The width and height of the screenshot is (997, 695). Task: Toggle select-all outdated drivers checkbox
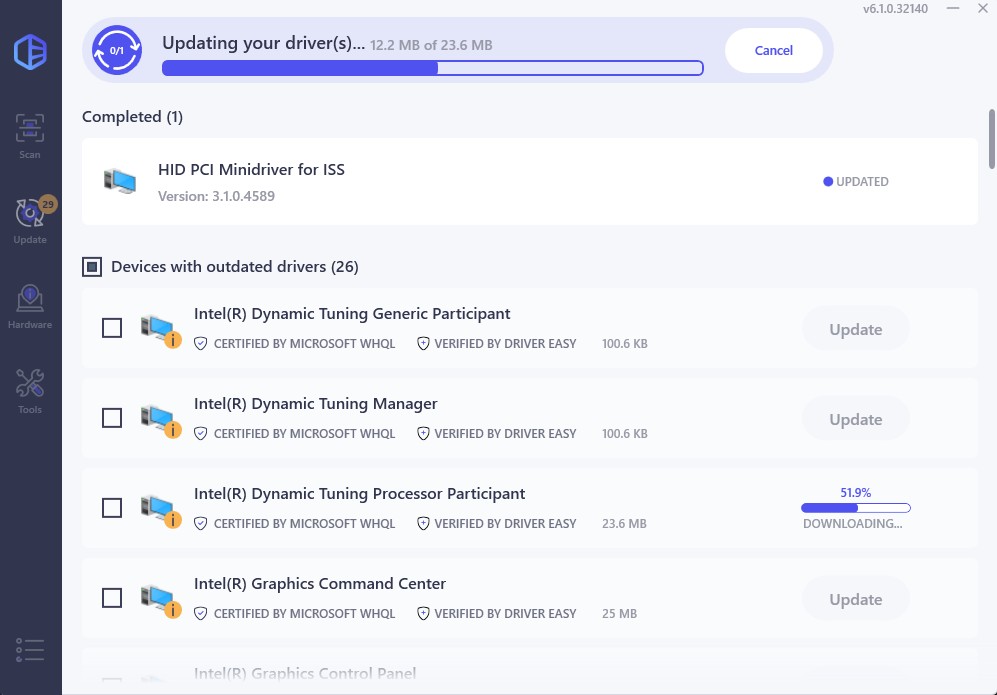point(92,267)
